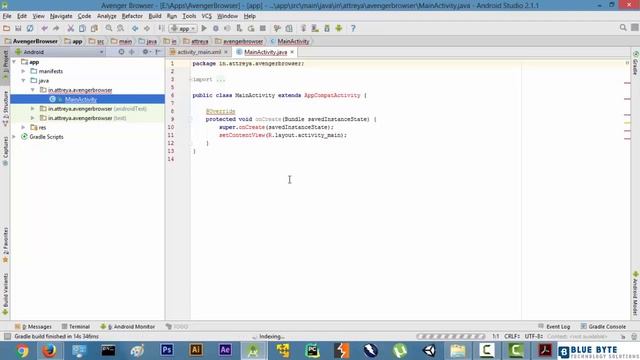
Task: Click the Indexing progress bar
Action: (x=451, y=336)
